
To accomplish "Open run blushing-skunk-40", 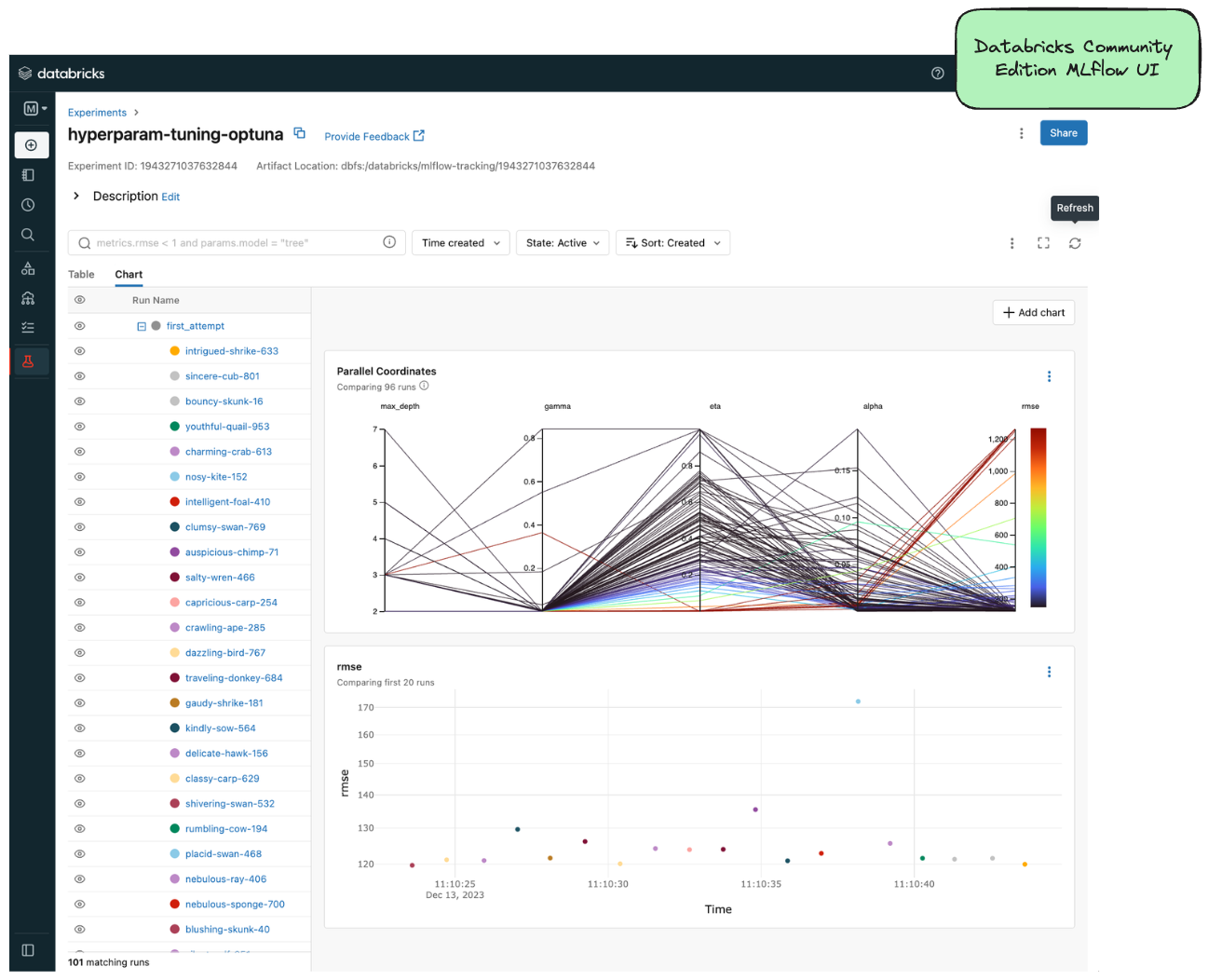I will click(227, 930).
